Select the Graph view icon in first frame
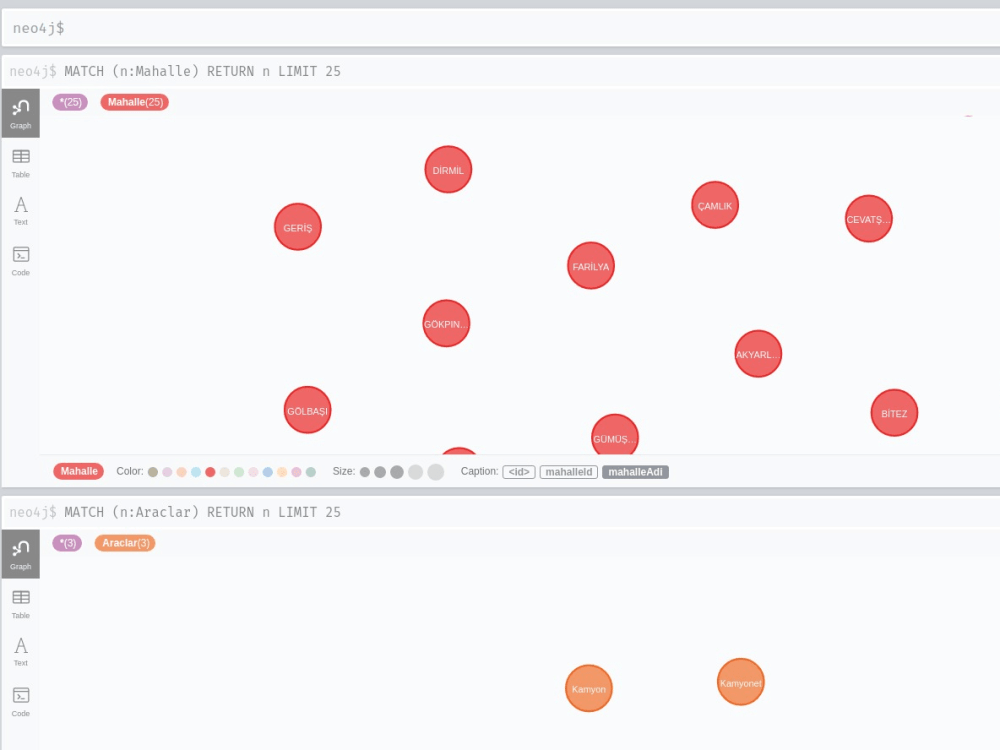 point(20,111)
